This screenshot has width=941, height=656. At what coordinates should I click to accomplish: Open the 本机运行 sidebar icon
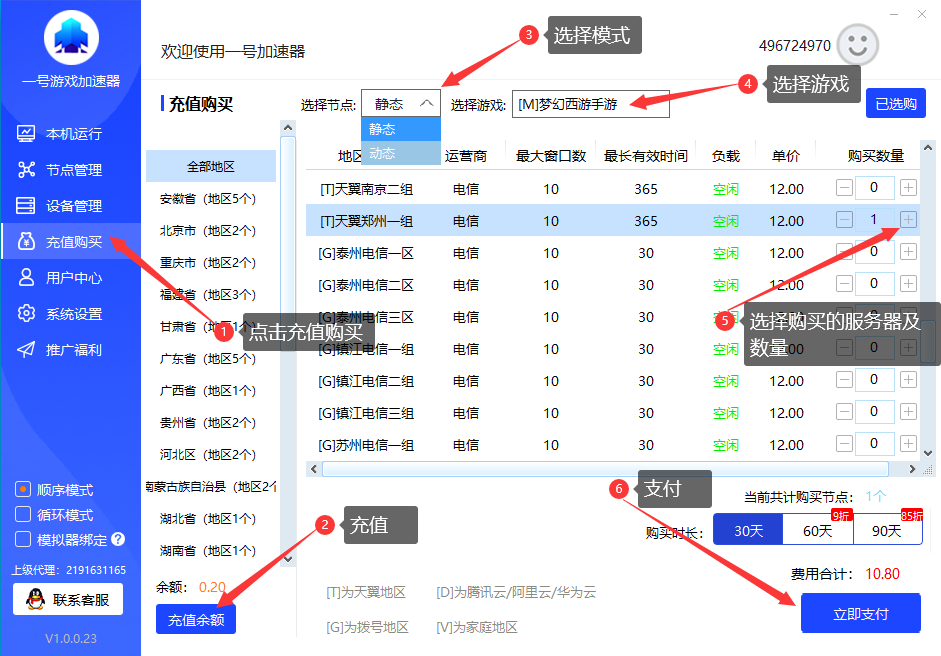[x=26, y=133]
